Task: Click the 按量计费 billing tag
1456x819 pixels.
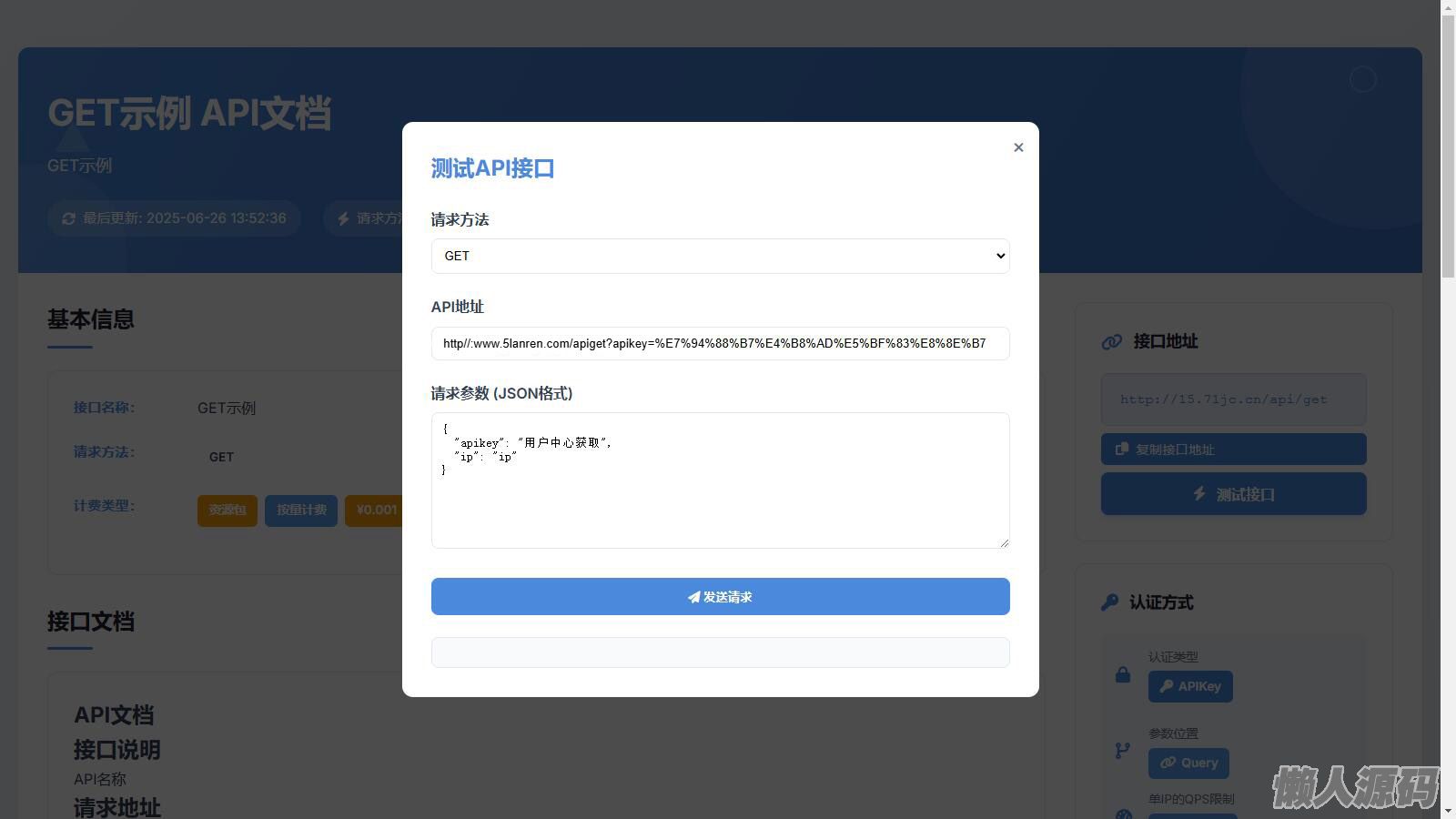Action: pos(301,511)
